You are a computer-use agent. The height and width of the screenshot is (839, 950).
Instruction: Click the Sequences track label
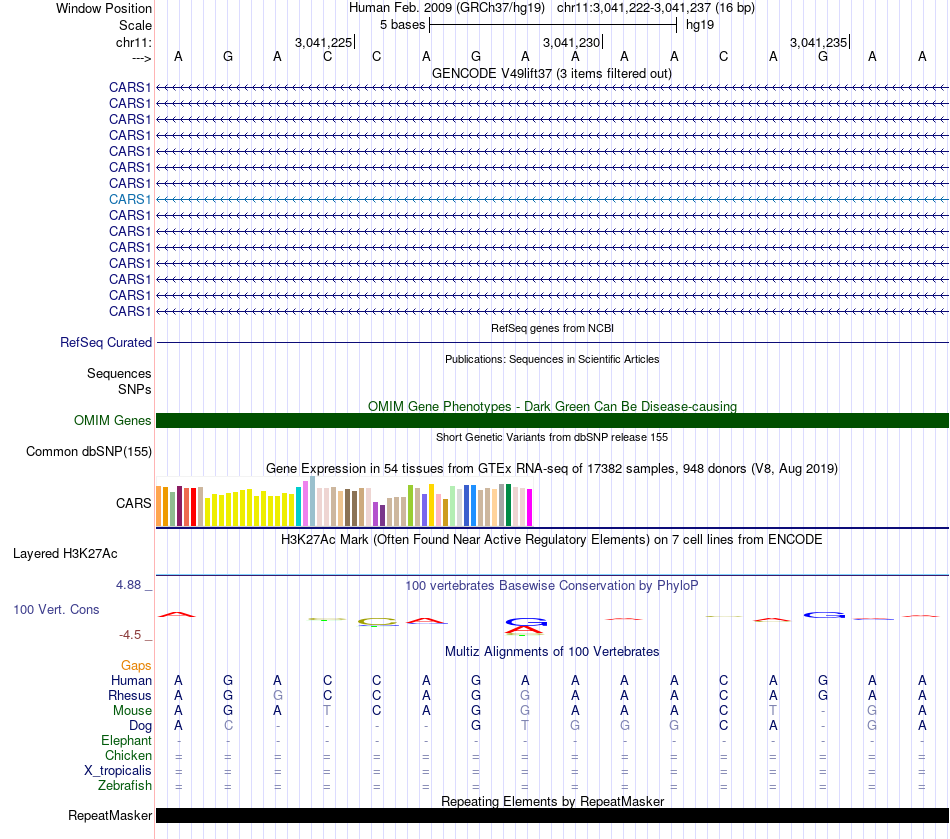[119, 373]
